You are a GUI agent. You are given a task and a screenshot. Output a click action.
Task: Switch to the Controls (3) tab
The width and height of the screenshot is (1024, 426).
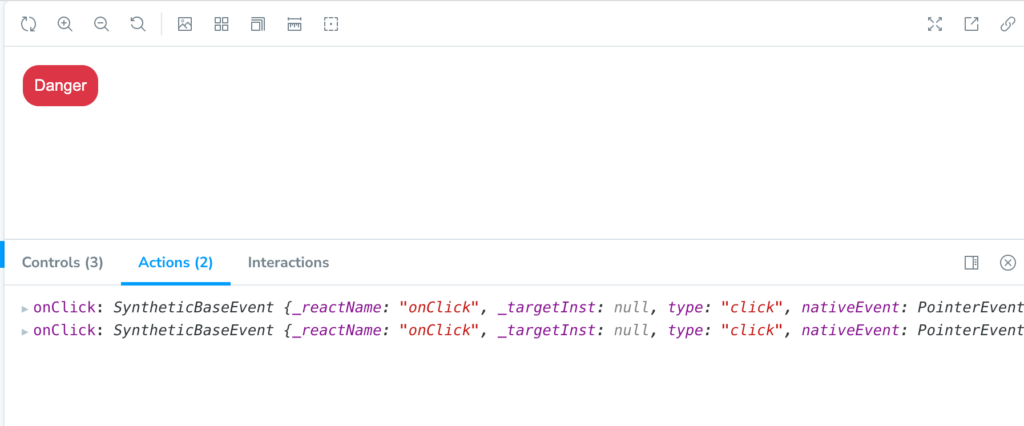(x=63, y=263)
